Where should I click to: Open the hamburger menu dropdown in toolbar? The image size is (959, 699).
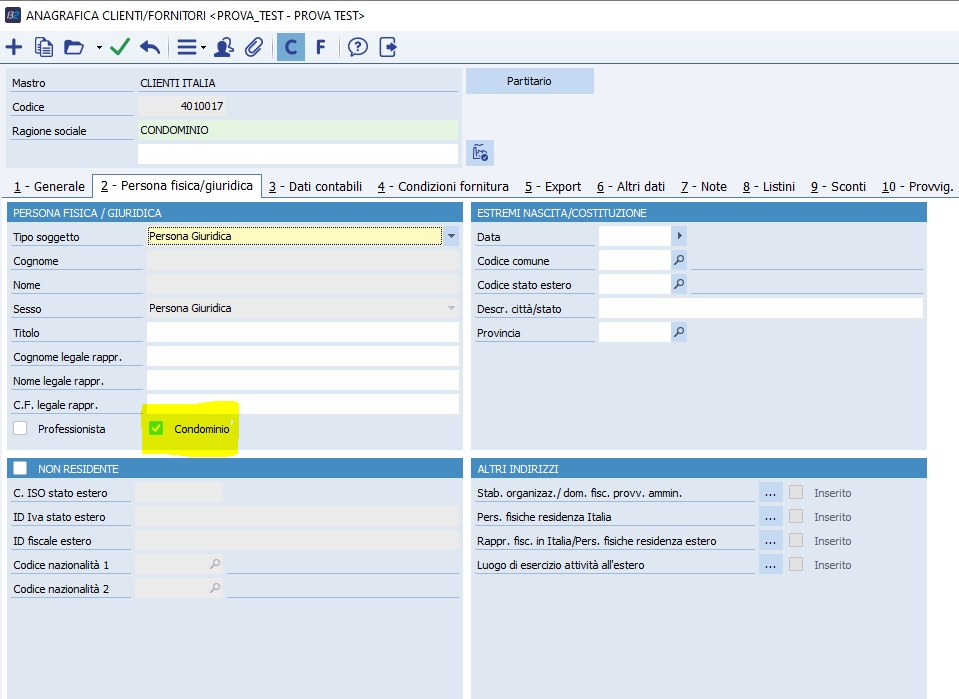tap(190, 47)
